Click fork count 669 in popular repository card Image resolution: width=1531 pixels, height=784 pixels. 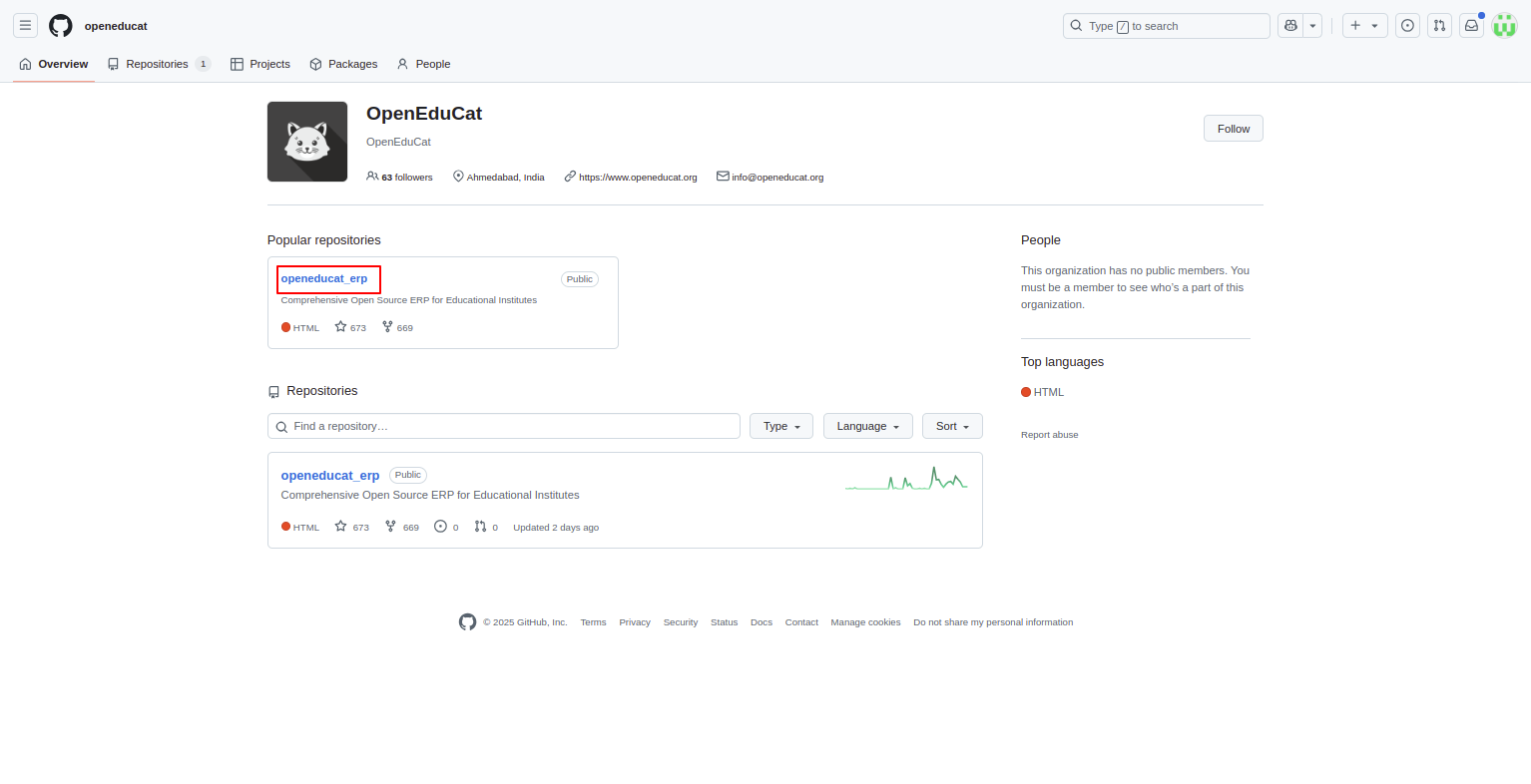coord(397,327)
